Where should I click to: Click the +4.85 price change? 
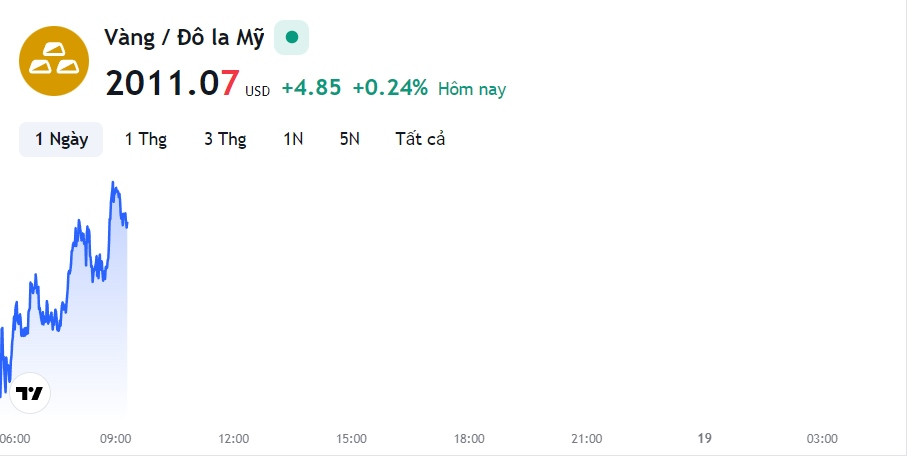coord(312,88)
